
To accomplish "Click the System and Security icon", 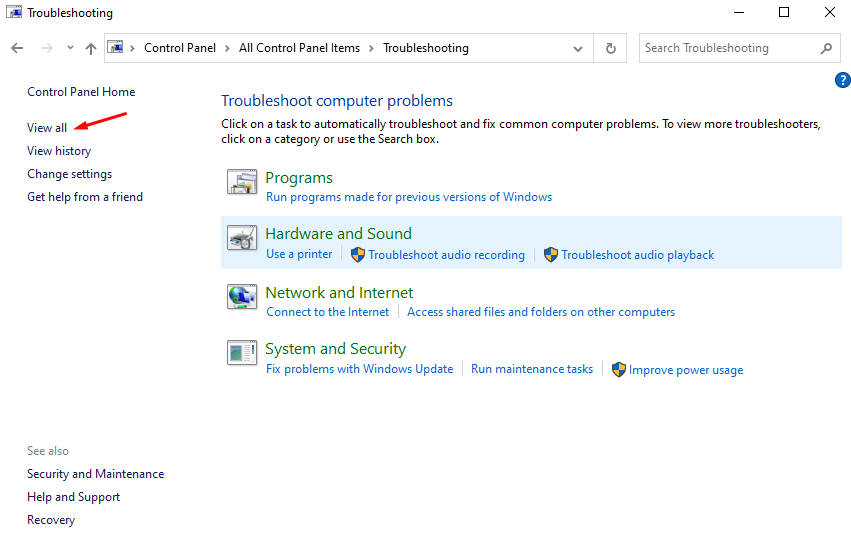I will pyautogui.click(x=242, y=353).
